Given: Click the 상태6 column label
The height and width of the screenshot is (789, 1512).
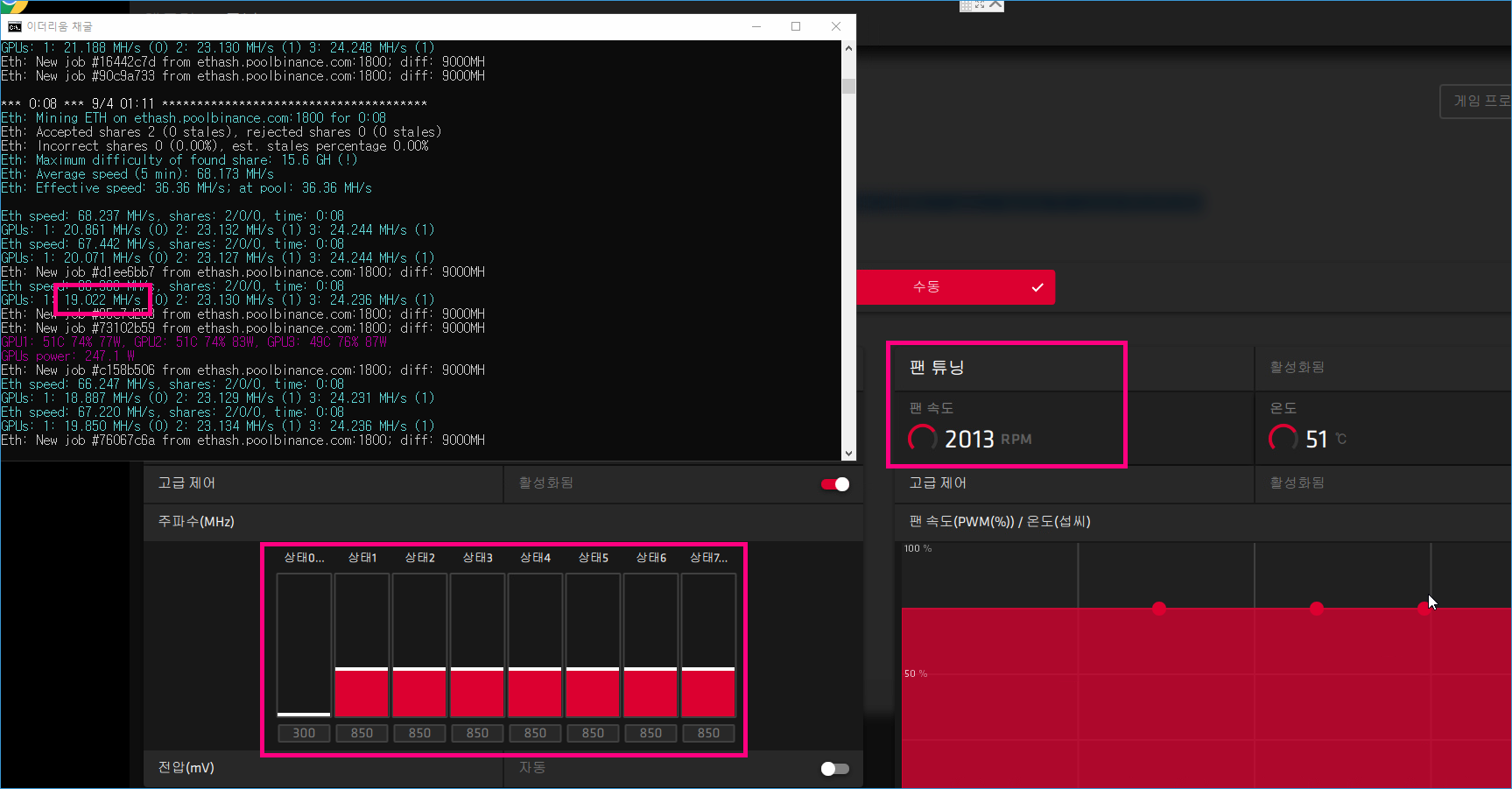Looking at the screenshot, I should pyautogui.click(x=651, y=558).
